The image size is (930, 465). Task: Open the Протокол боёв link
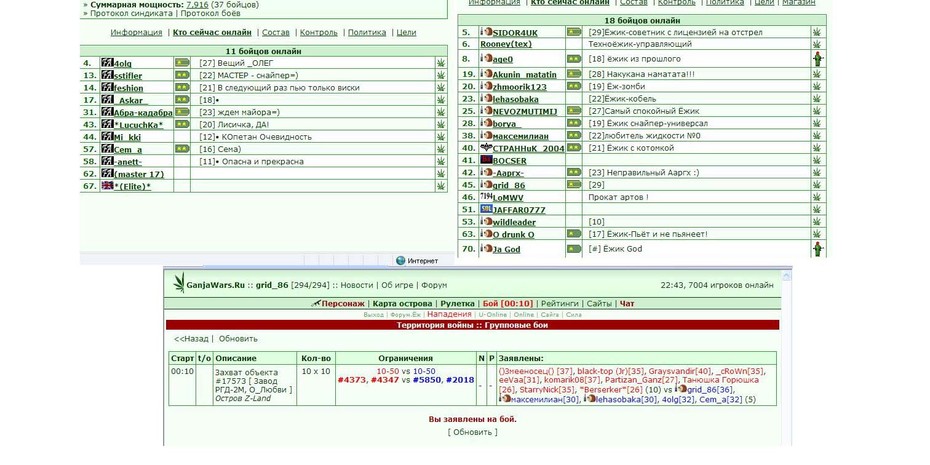pos(213,13)
